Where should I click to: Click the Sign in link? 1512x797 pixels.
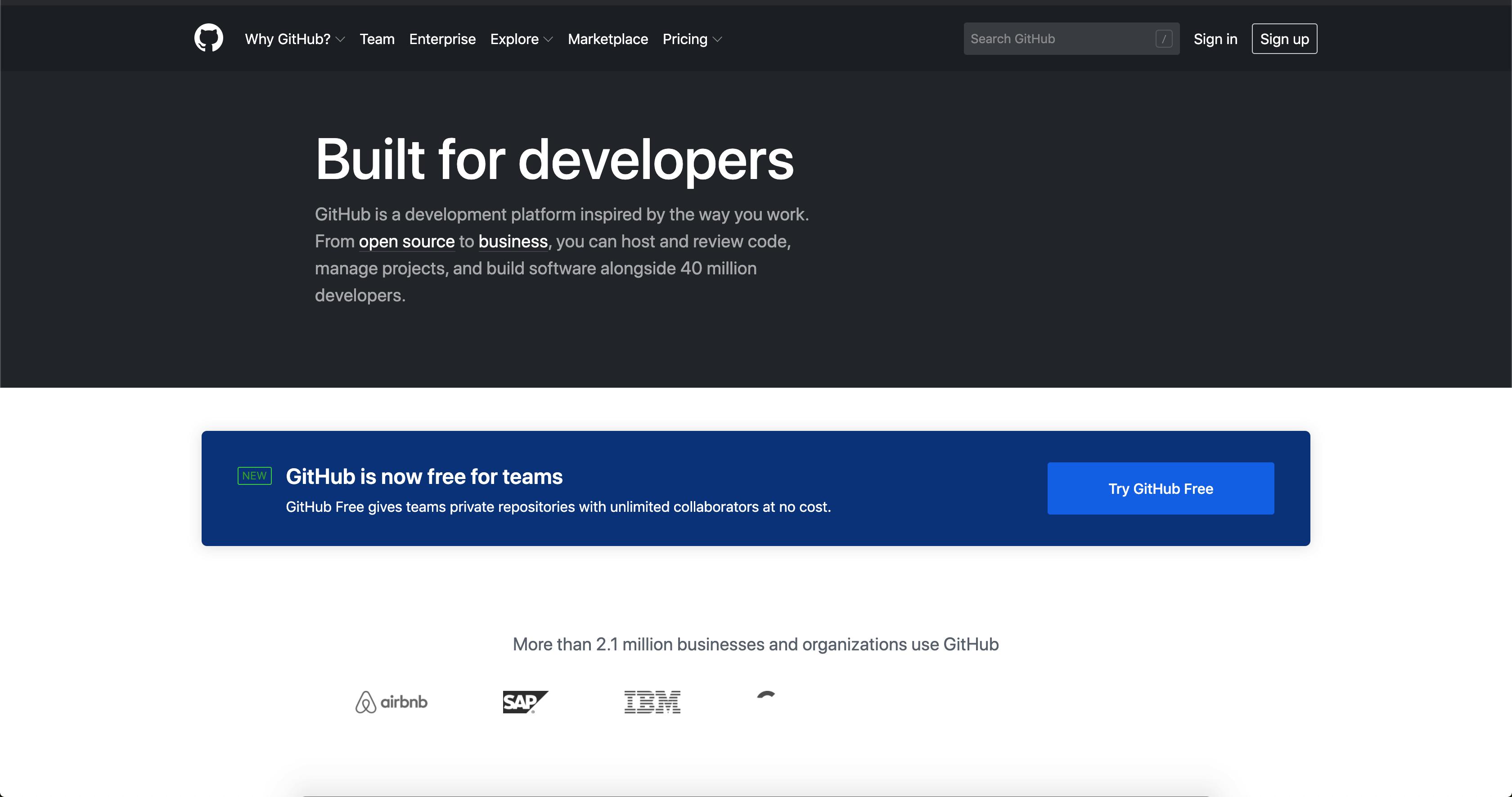point(1215,39)
